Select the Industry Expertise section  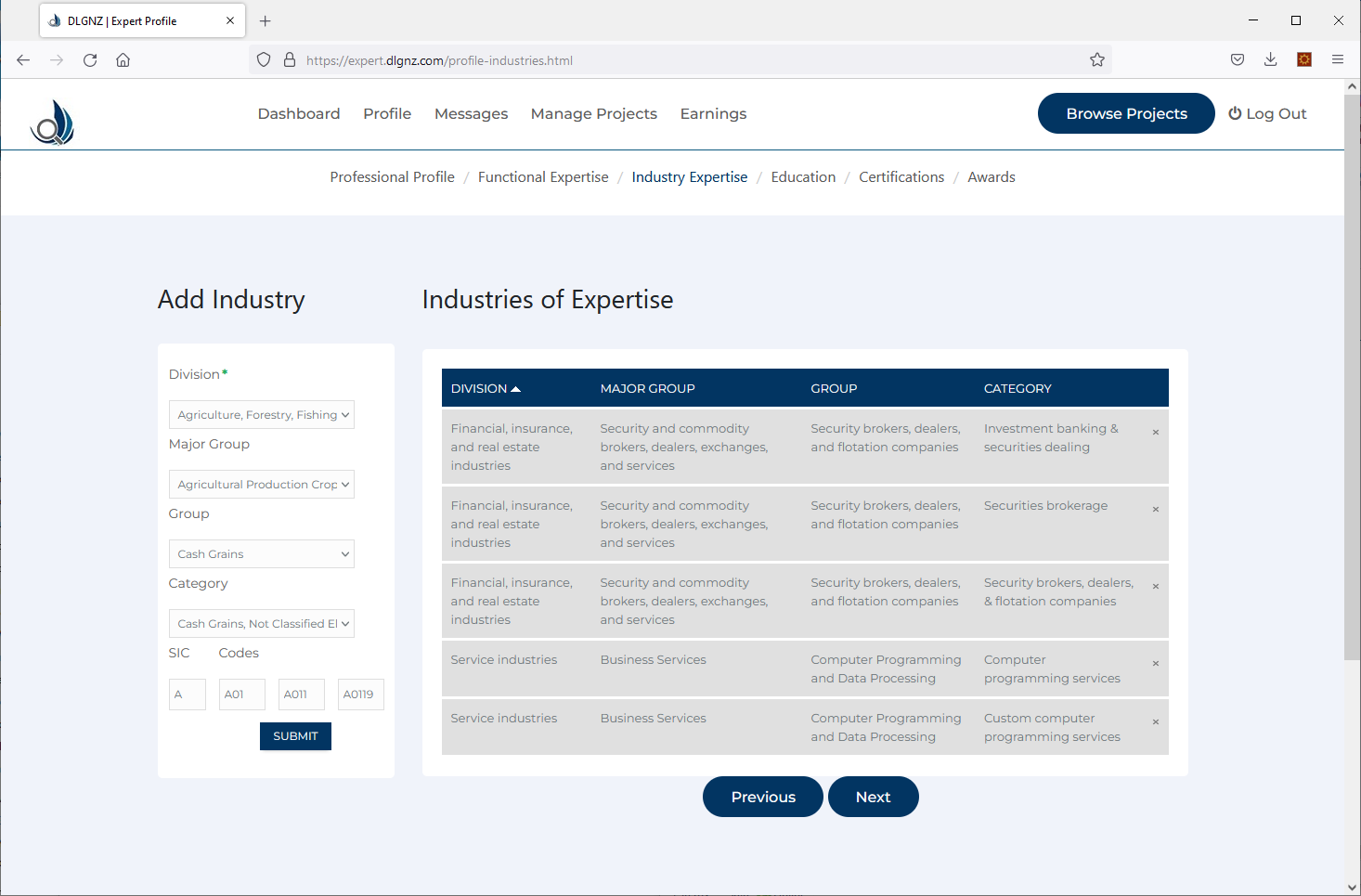pyautogui.click(x=690, y=177)
